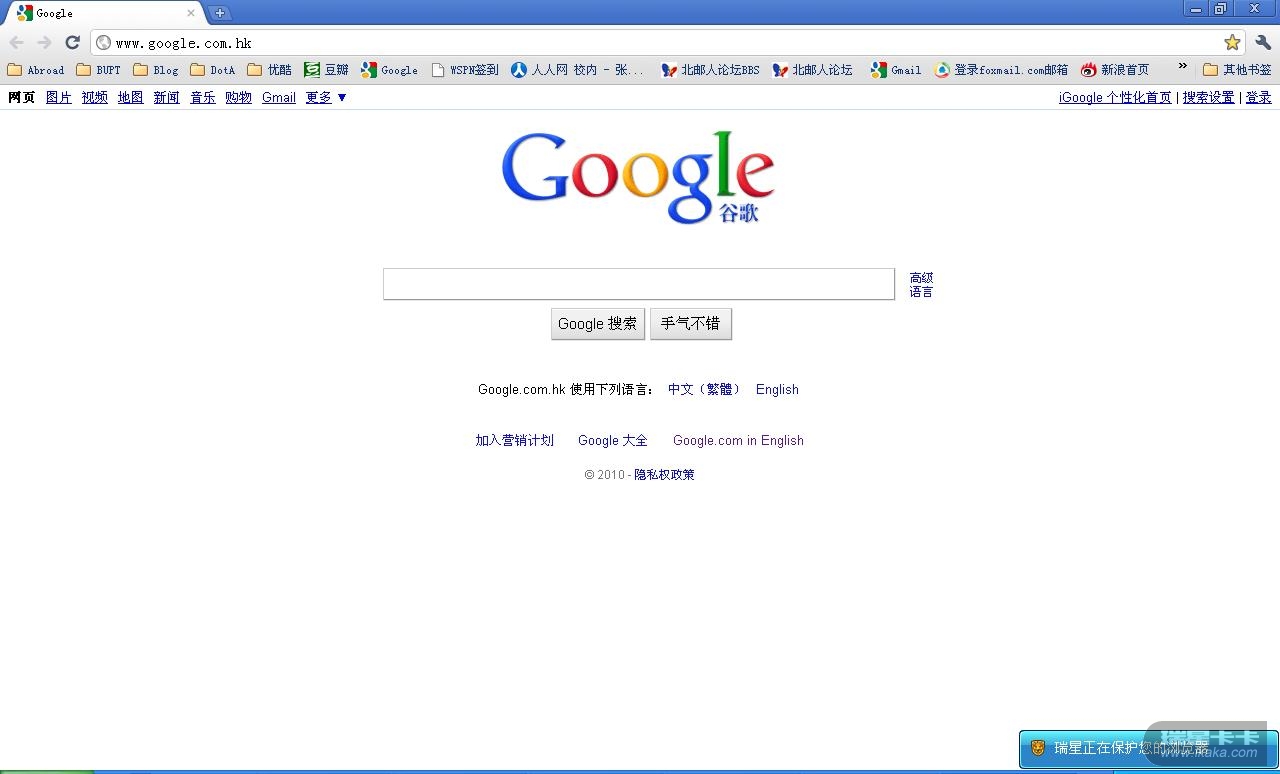
Task: Bookmark this page with the star
Action: point(1232,43)
